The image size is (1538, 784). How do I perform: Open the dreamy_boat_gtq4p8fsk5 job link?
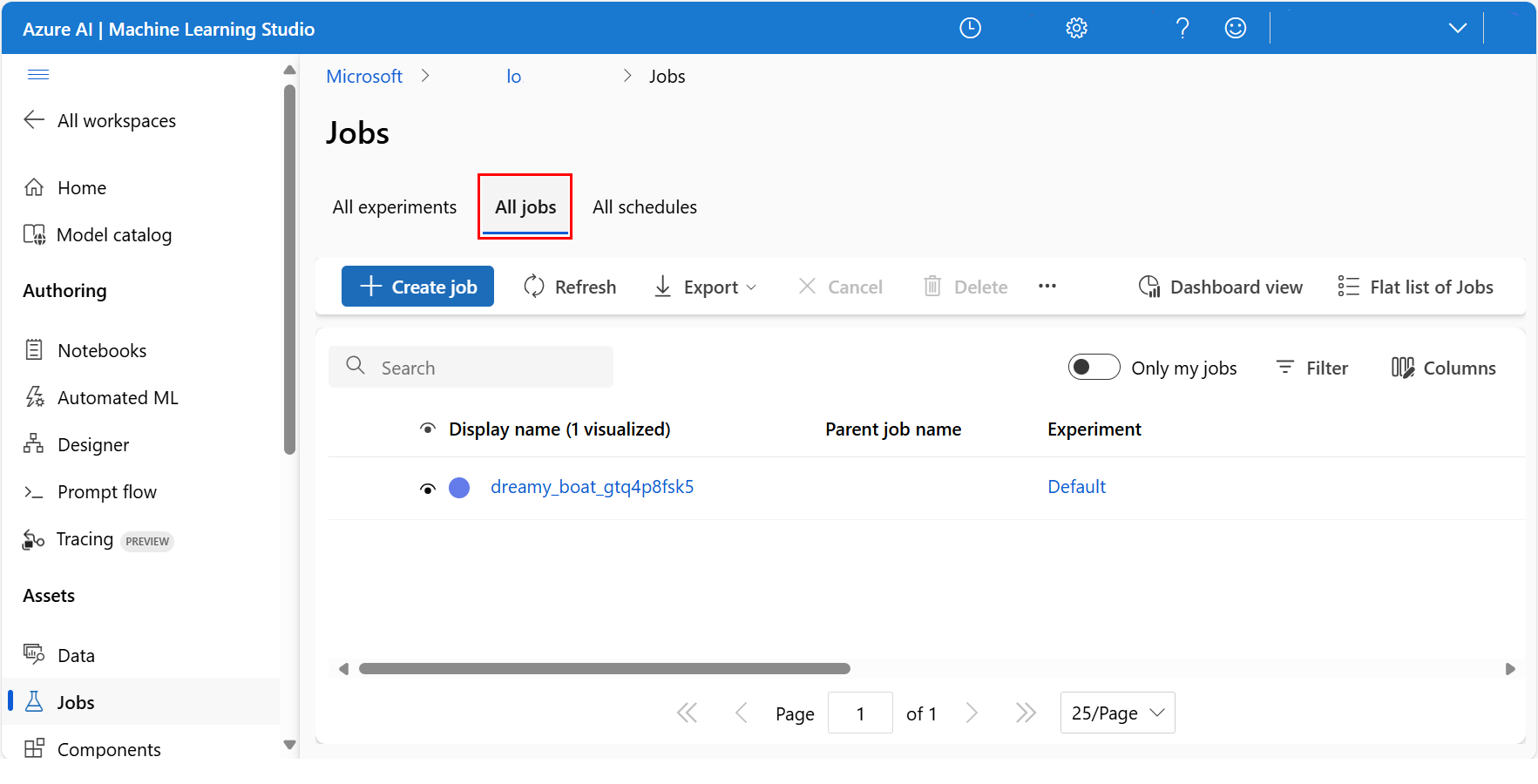pyautogui.click(x=592, y=487)
